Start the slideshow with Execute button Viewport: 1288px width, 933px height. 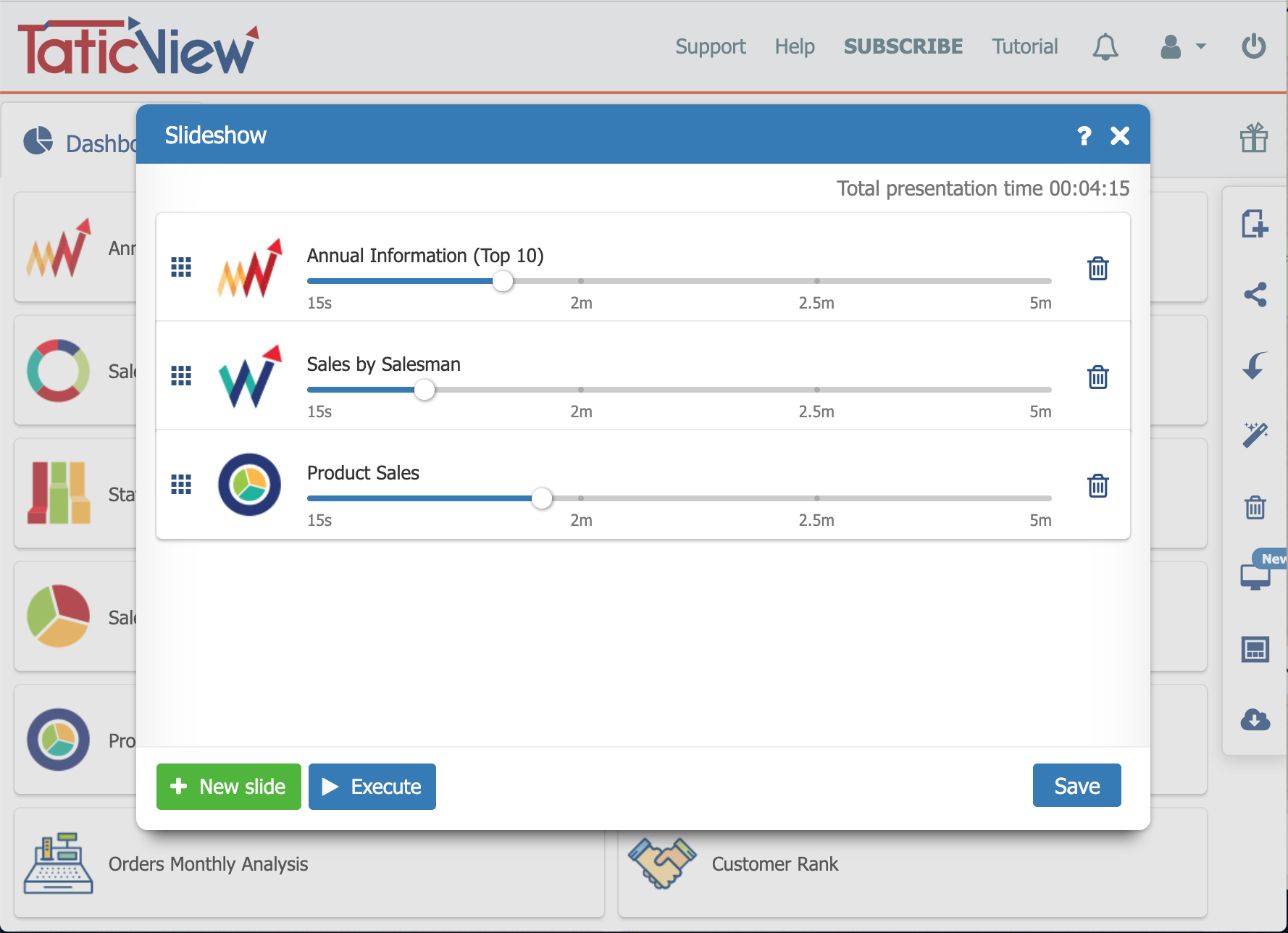point(372,786)
